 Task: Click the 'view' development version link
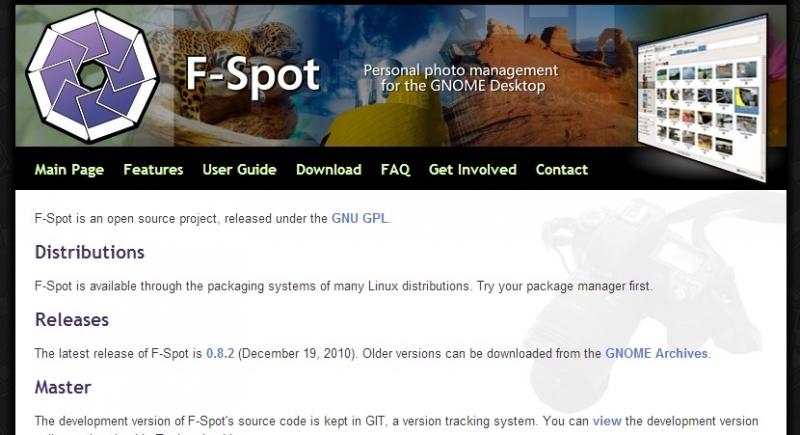(x=606, y=421)
